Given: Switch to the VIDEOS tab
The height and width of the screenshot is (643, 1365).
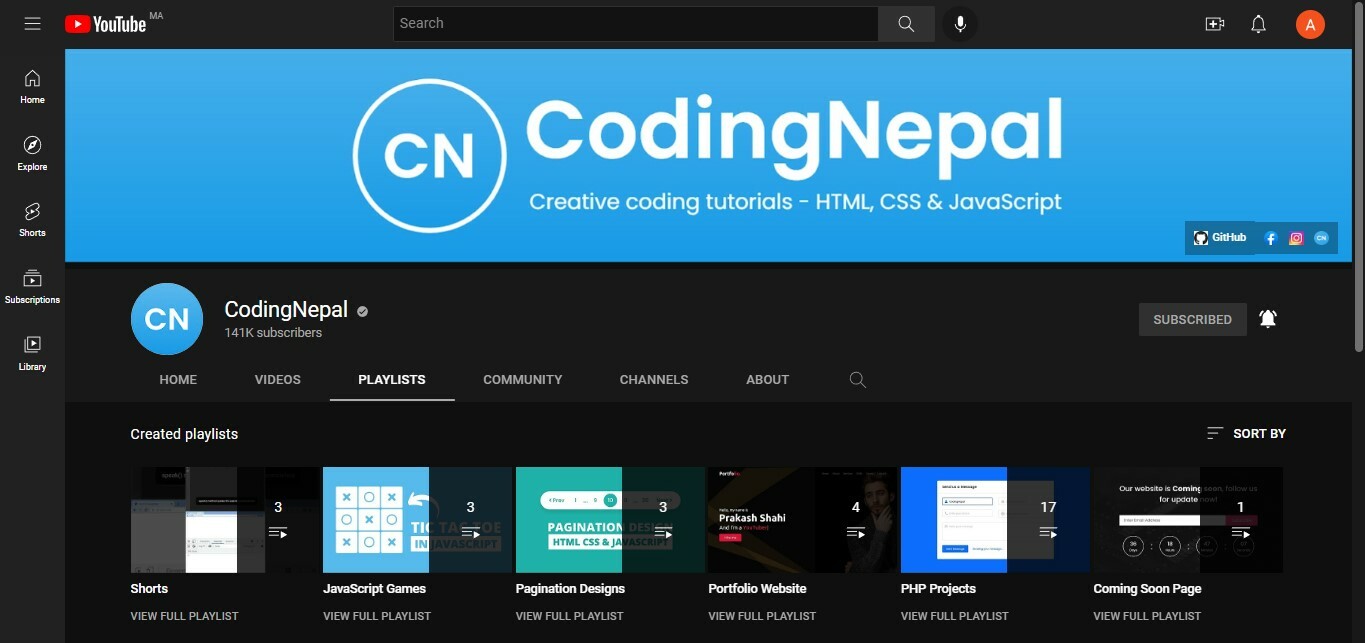Looking at the screenshot, I should (x=277, y=379).
